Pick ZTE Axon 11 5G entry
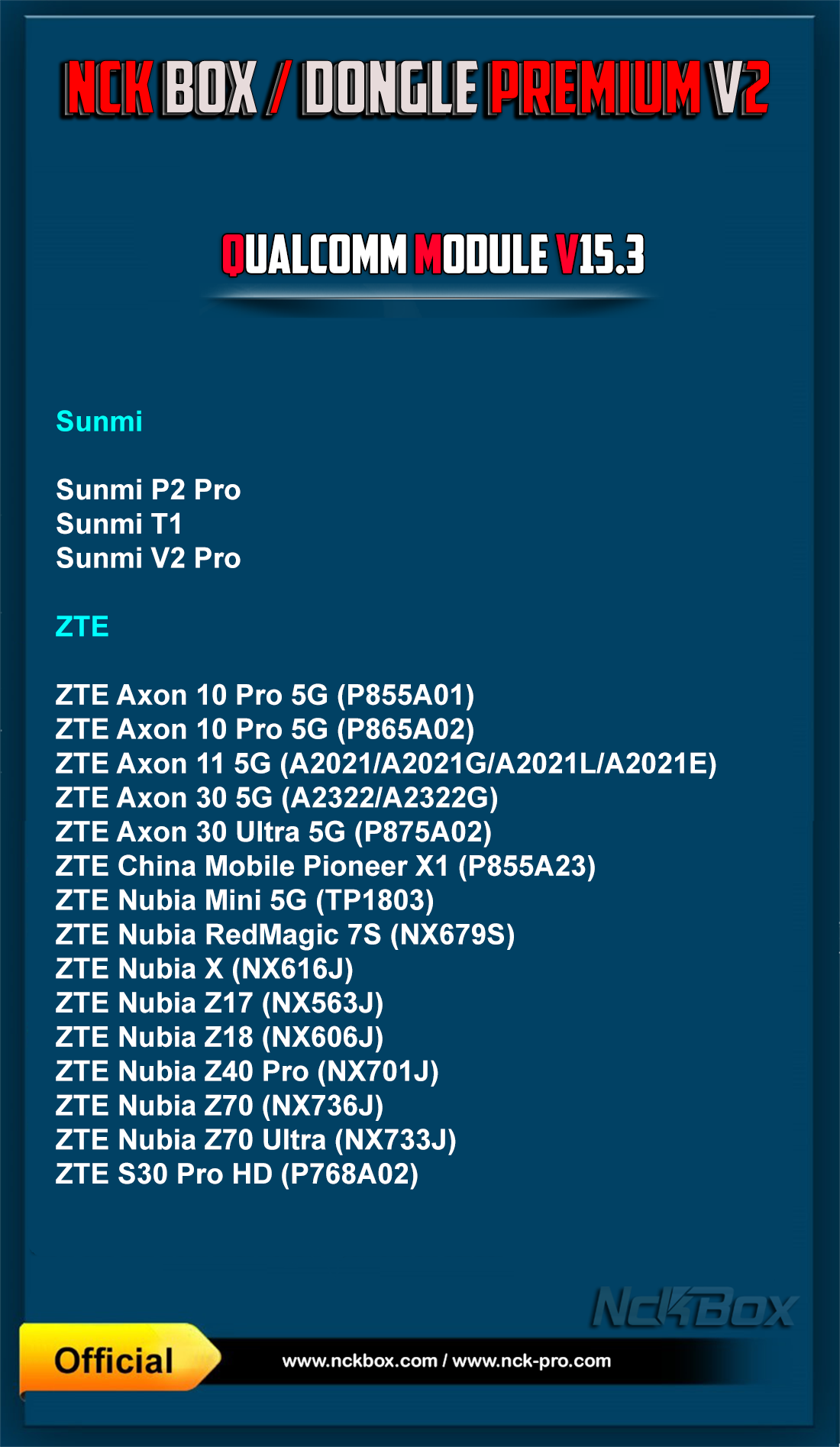 pyautogui.click(x=386, y=764)
